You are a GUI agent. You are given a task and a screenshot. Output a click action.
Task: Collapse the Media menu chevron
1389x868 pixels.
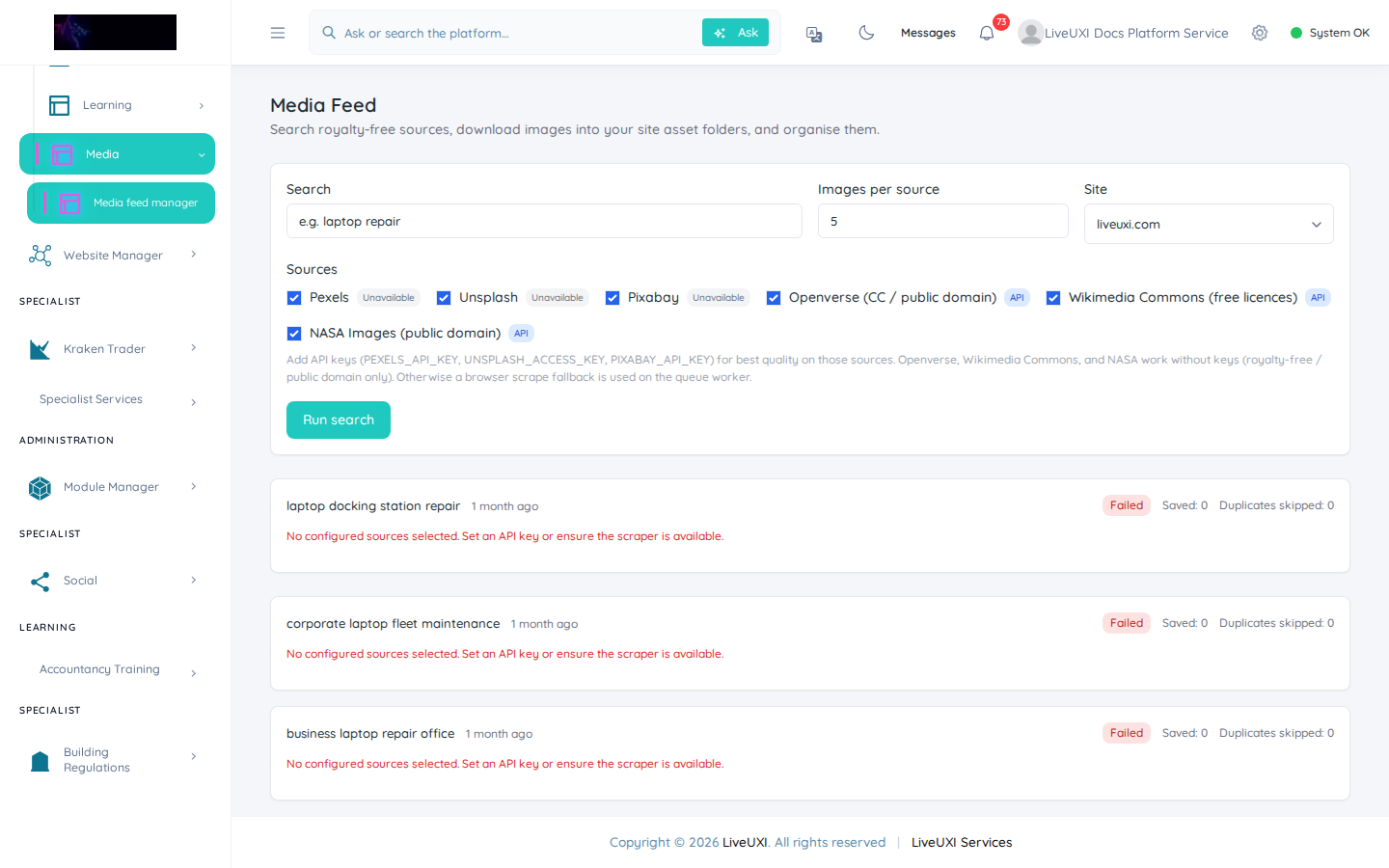(202, 155)
